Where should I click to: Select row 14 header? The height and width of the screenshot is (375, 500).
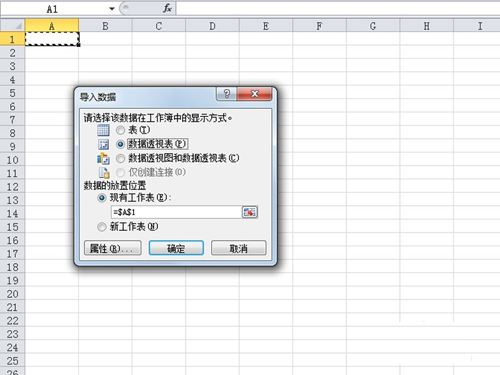pos(12,213)
